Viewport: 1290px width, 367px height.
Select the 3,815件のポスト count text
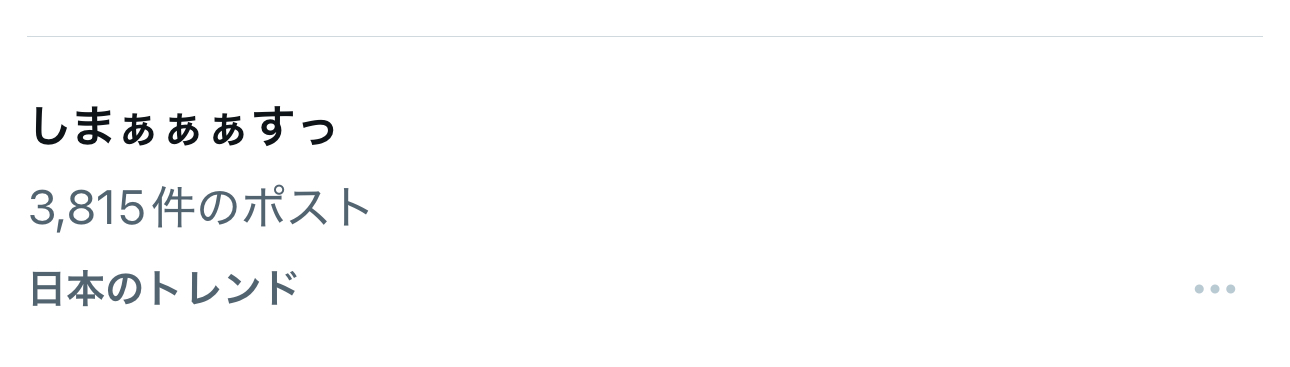point(201,208)
